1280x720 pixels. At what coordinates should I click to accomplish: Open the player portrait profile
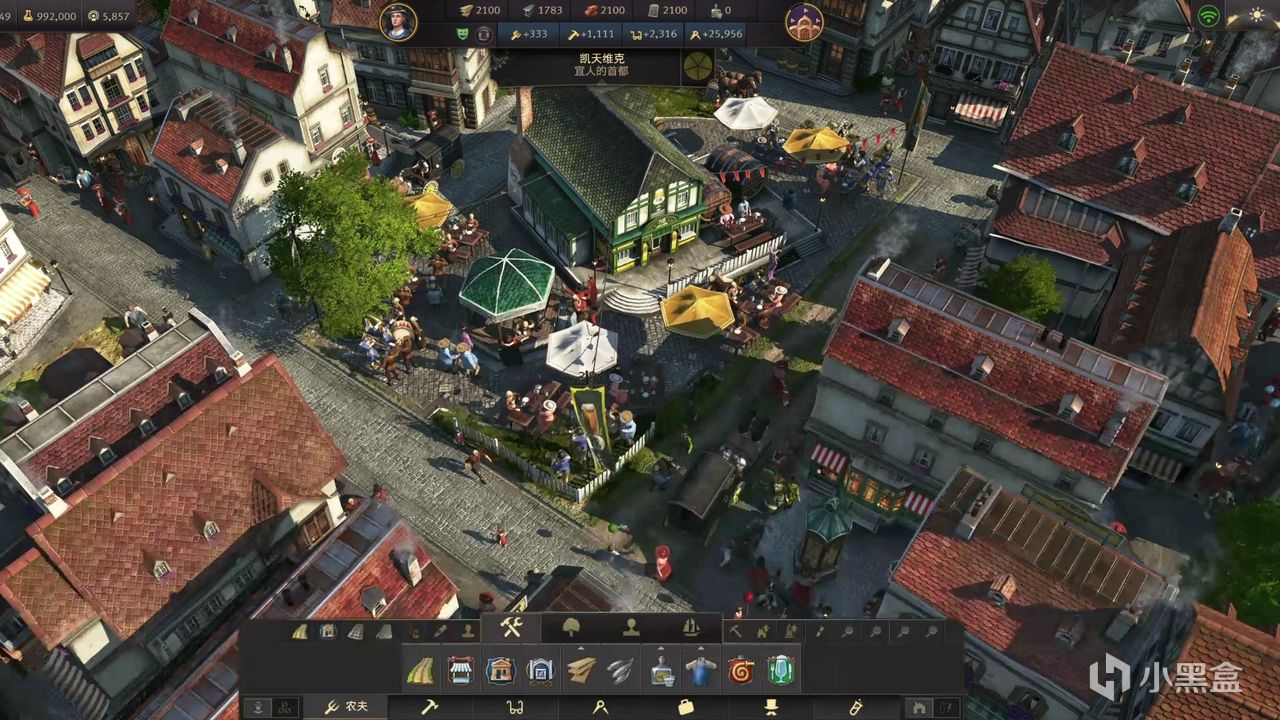point(398,22)
